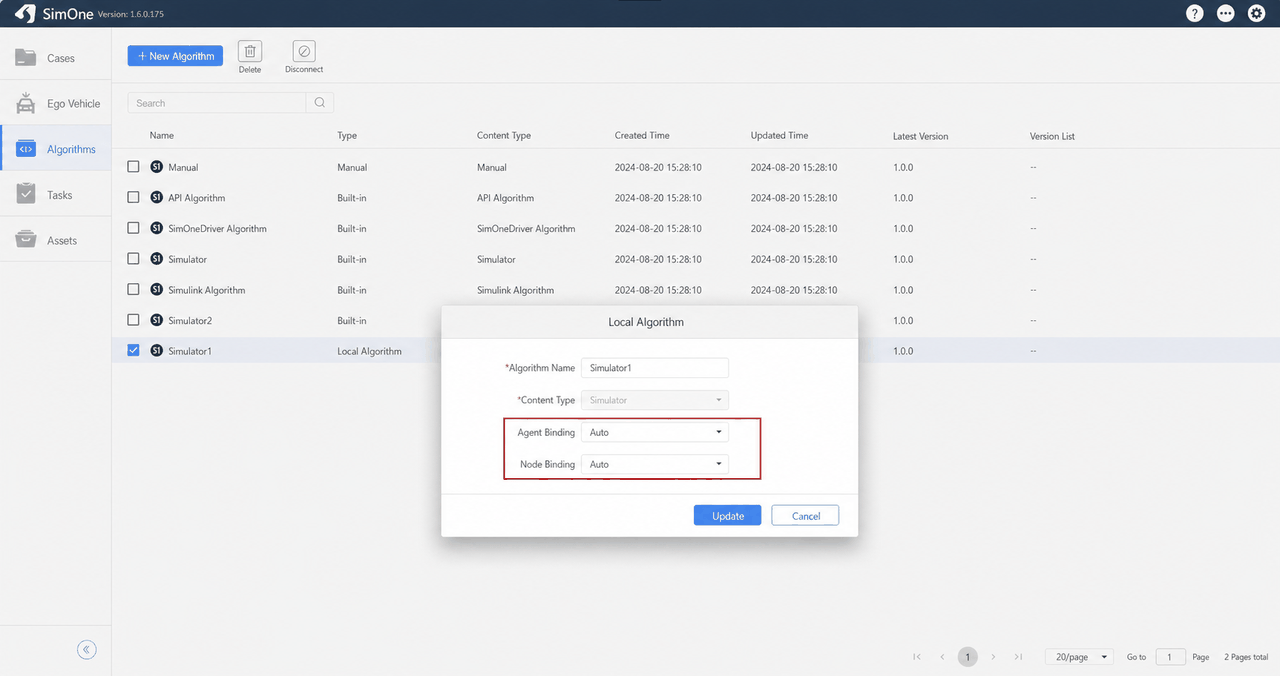
Task: Go to last page icon
Action: pos(1018,657)
